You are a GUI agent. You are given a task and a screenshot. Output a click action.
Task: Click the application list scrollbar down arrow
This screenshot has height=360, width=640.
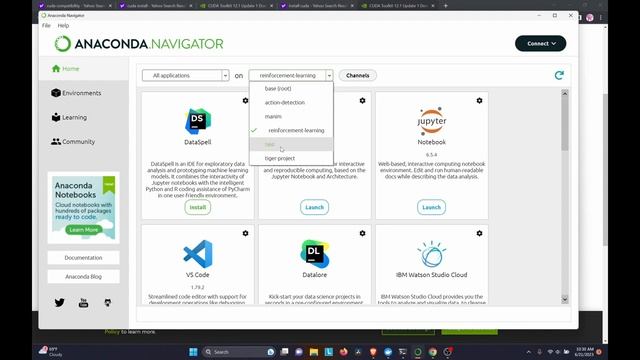(x=565, y=299)
